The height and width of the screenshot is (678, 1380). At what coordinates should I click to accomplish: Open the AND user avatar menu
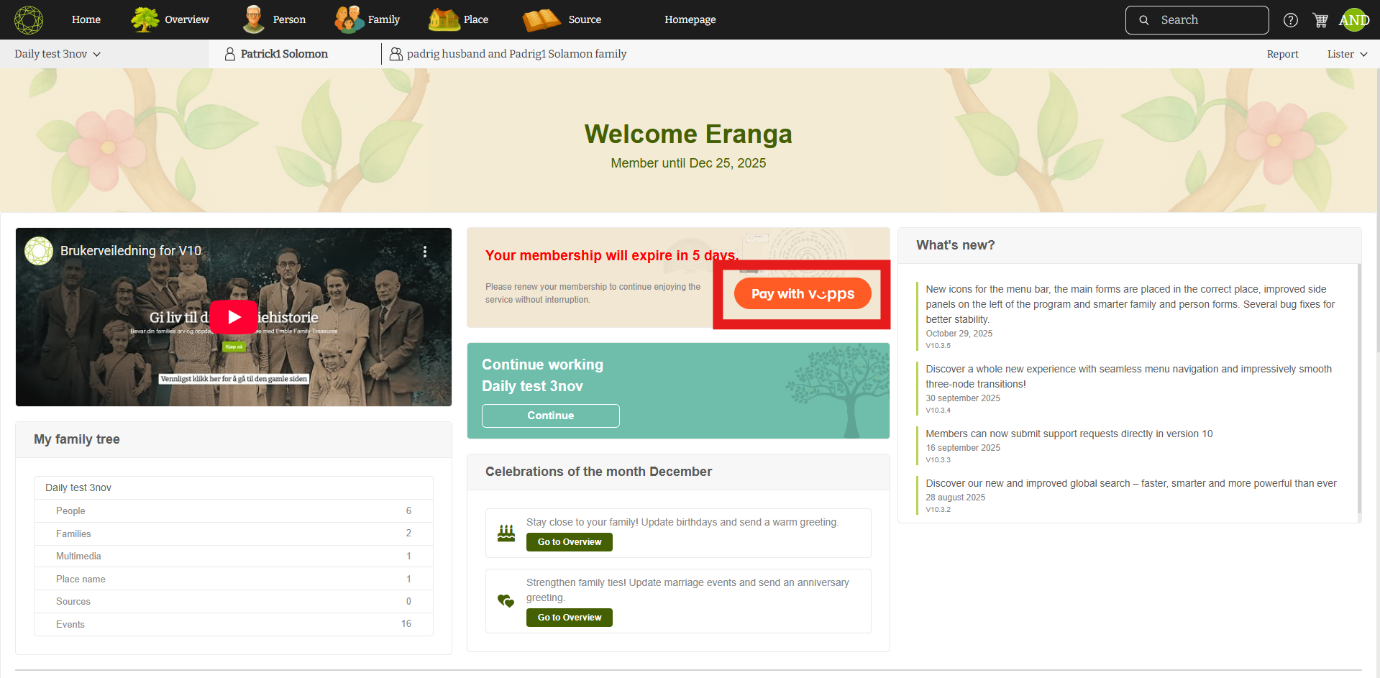coord(1354,20)
